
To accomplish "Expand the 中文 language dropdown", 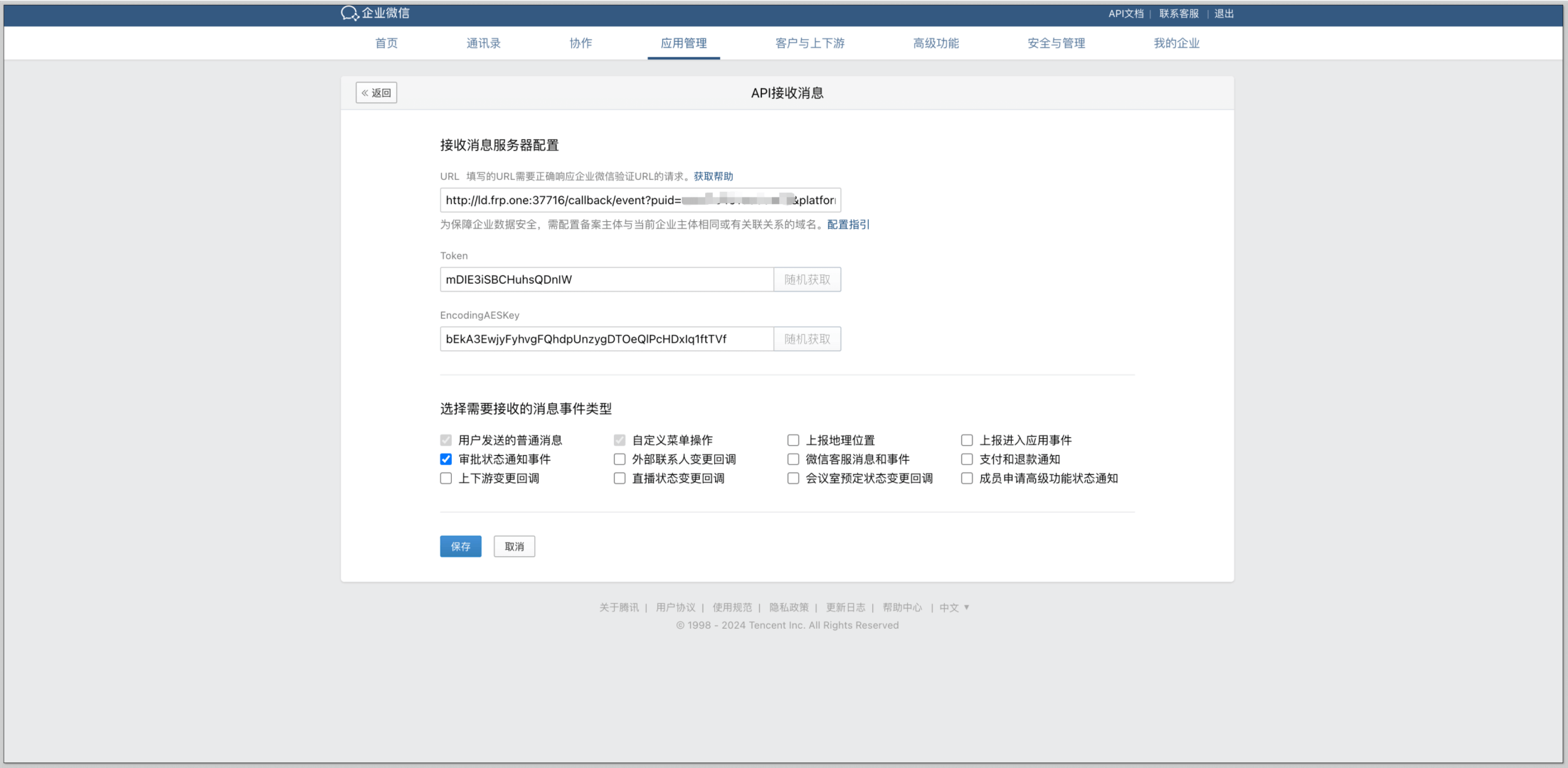I will [x=955, y=607].
